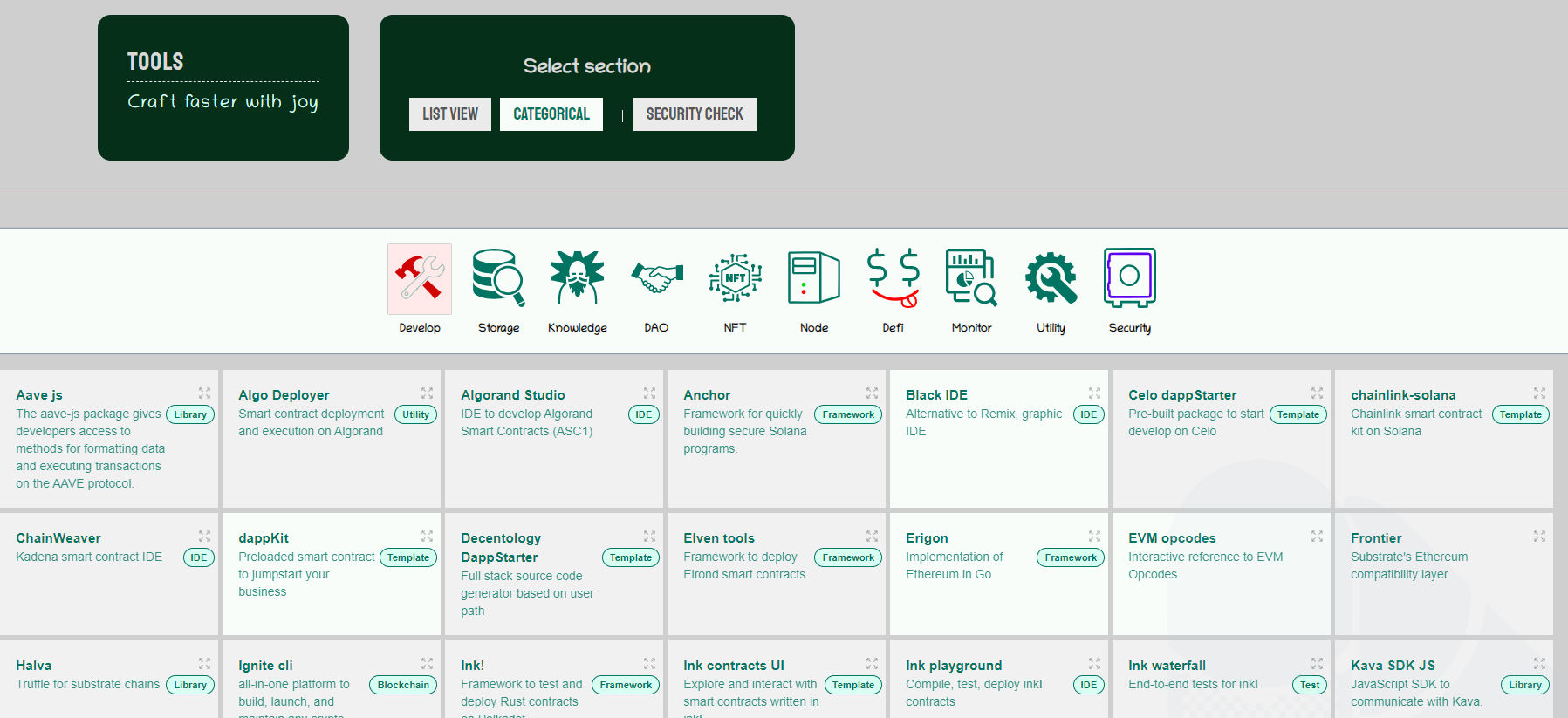Open the Frontier title
The height and width of the screenshot is (718, 1568).
[x=1376, y=538]
